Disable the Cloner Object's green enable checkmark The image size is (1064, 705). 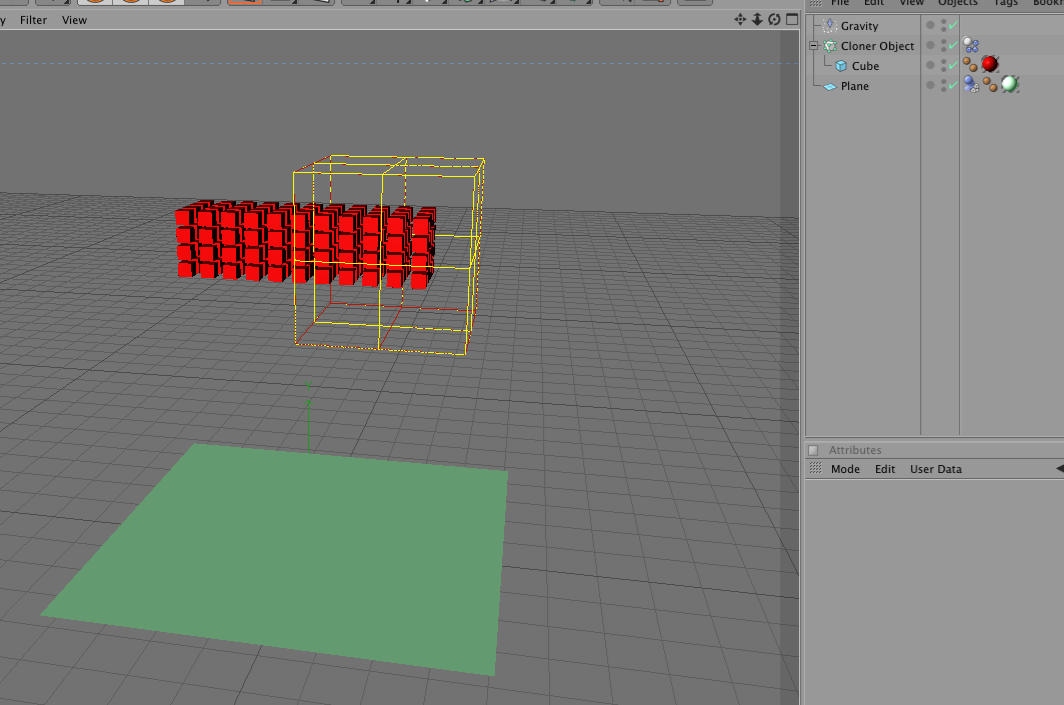click(953, 45)
